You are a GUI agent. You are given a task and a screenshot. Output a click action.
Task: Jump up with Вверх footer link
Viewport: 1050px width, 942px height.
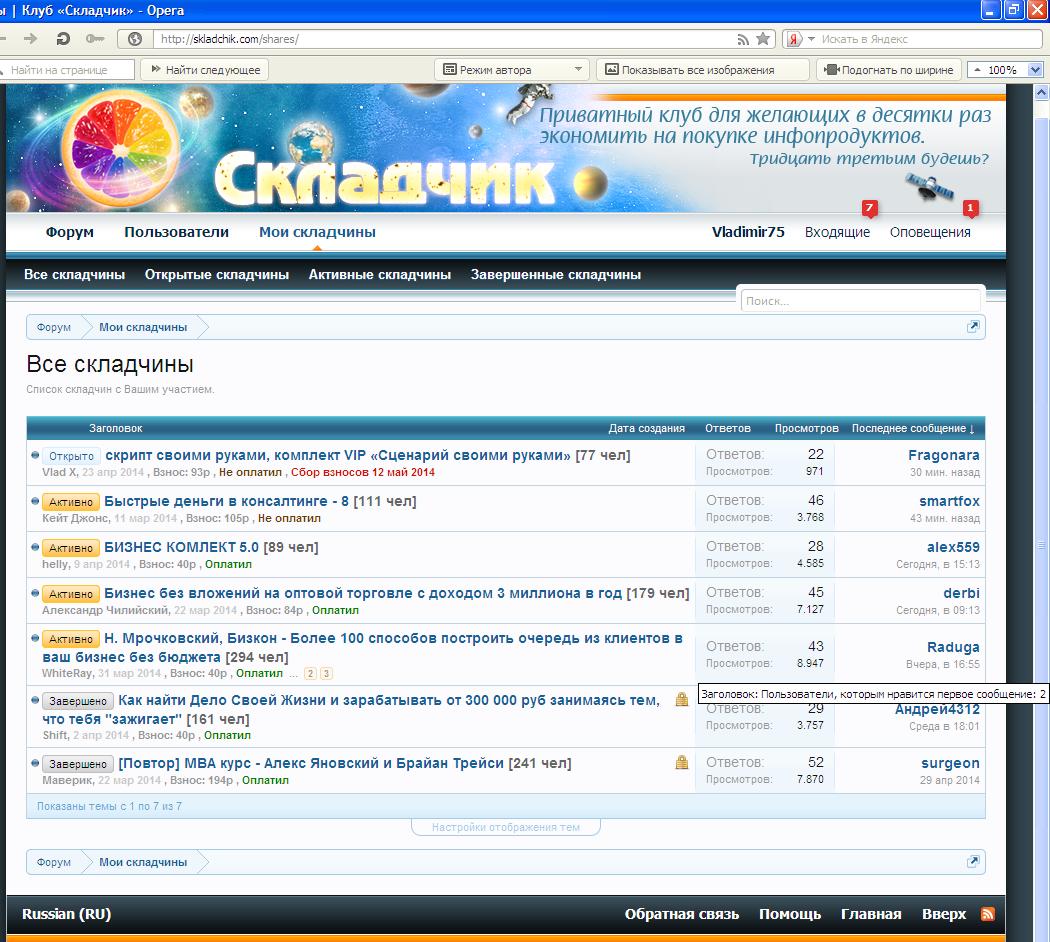944,914
